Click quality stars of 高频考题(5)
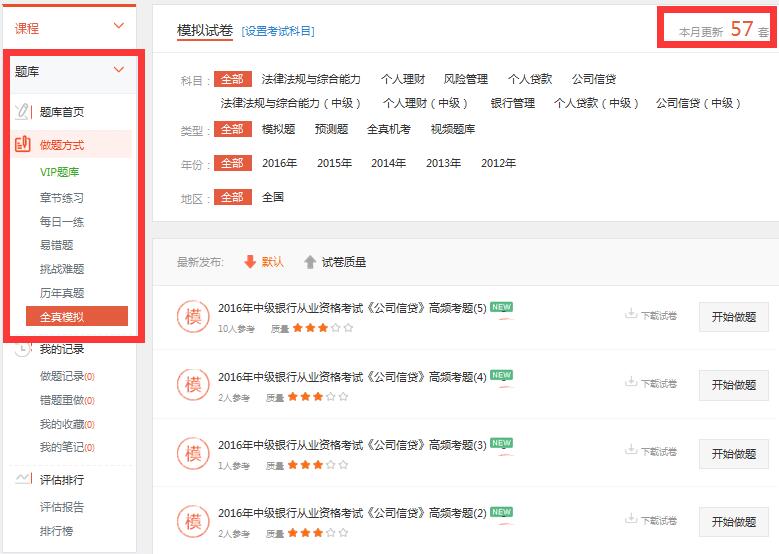The image size is (779, 554). tap(323, 328)
